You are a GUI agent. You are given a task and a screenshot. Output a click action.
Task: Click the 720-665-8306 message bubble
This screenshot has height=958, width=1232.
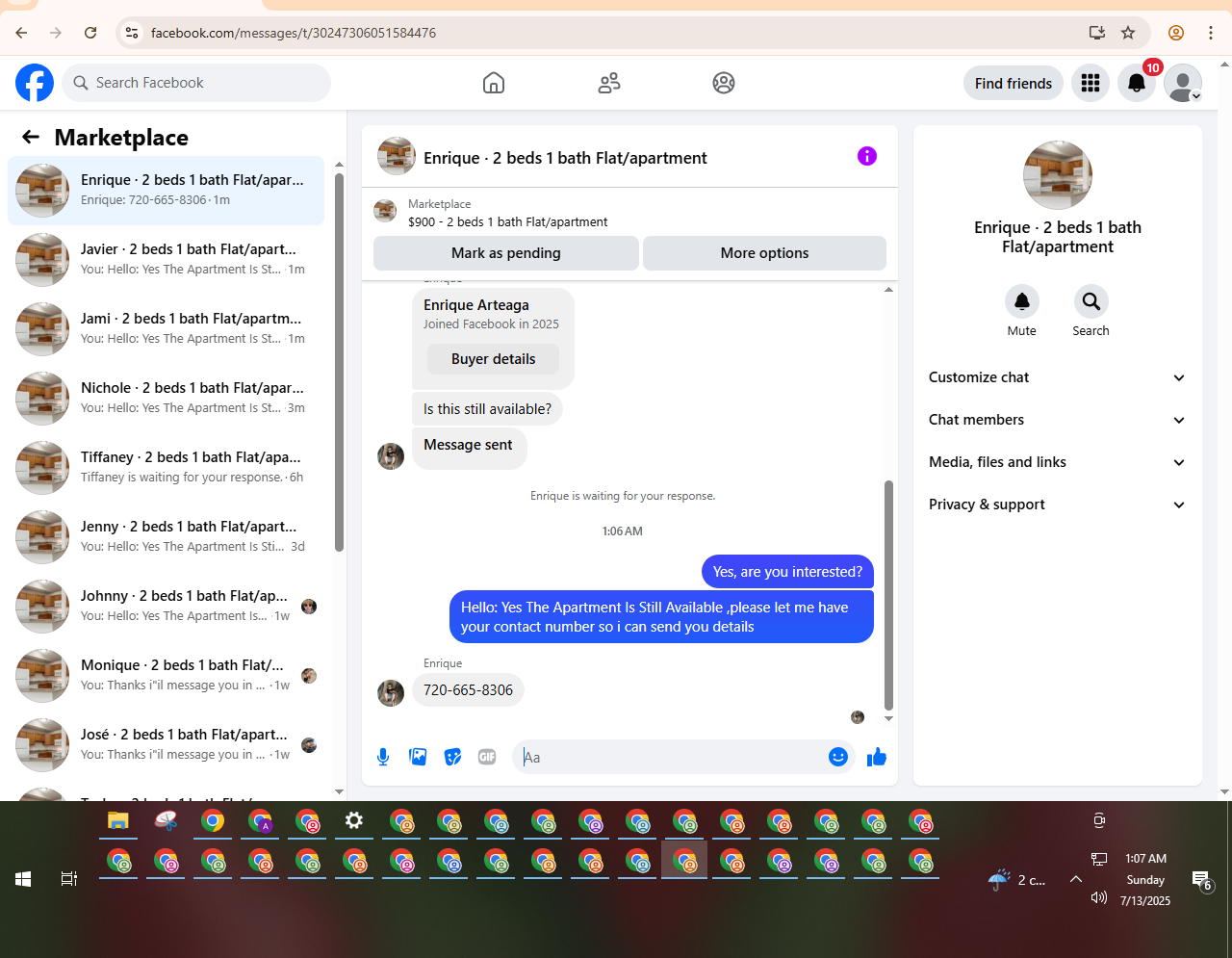[x=468, y=690]
